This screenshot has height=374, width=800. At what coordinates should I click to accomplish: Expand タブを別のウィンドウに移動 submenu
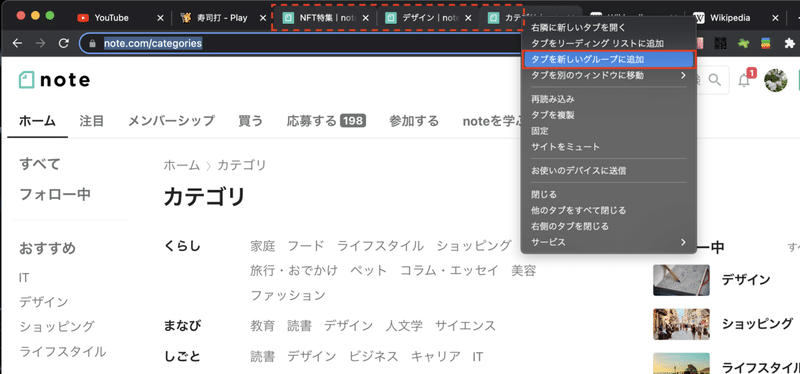[x=609, y=76]
